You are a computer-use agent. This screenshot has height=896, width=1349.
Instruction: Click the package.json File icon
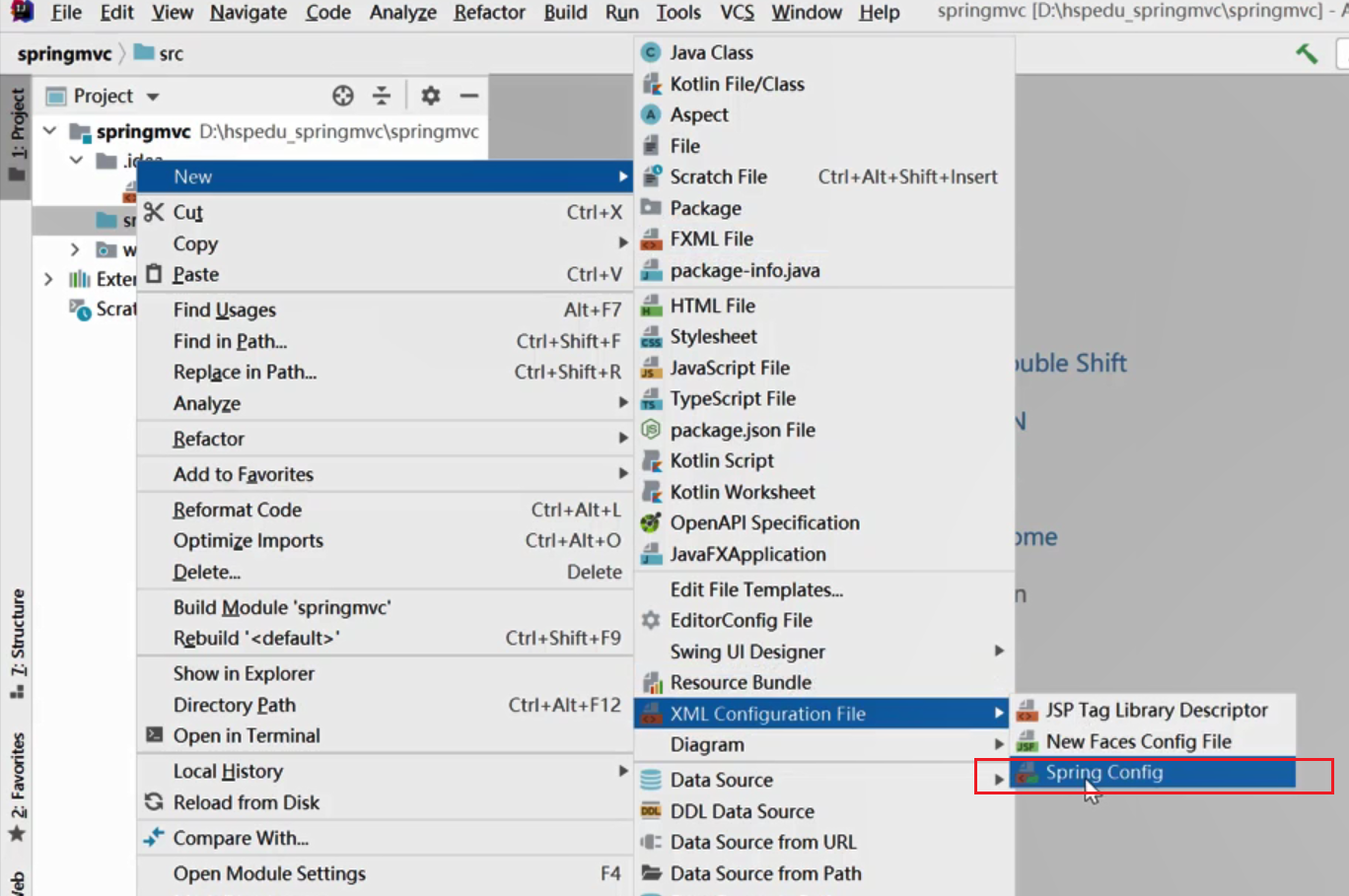pyautogui.click(x=651, y=430)
